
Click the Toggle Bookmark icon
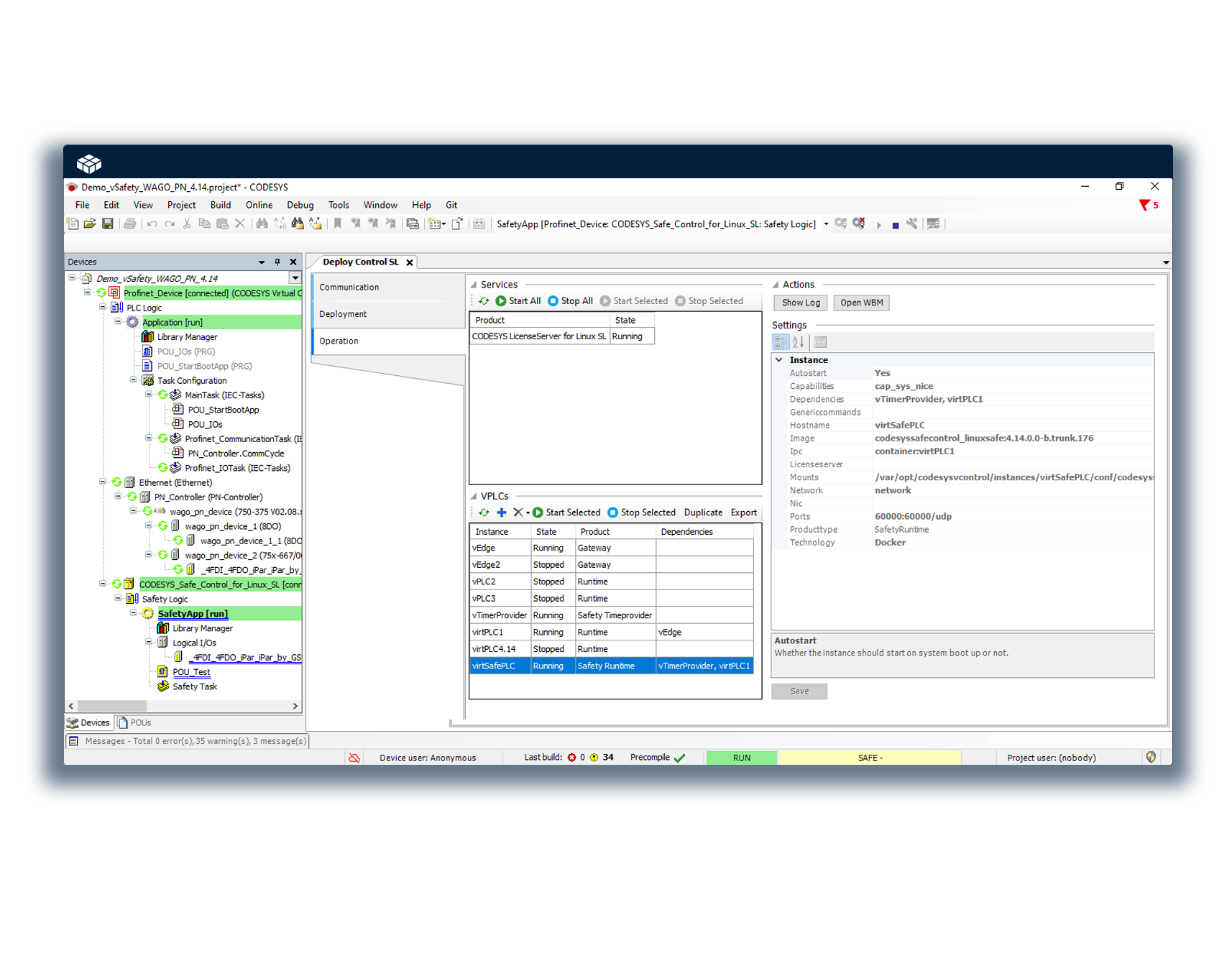(x=337, y=224)
